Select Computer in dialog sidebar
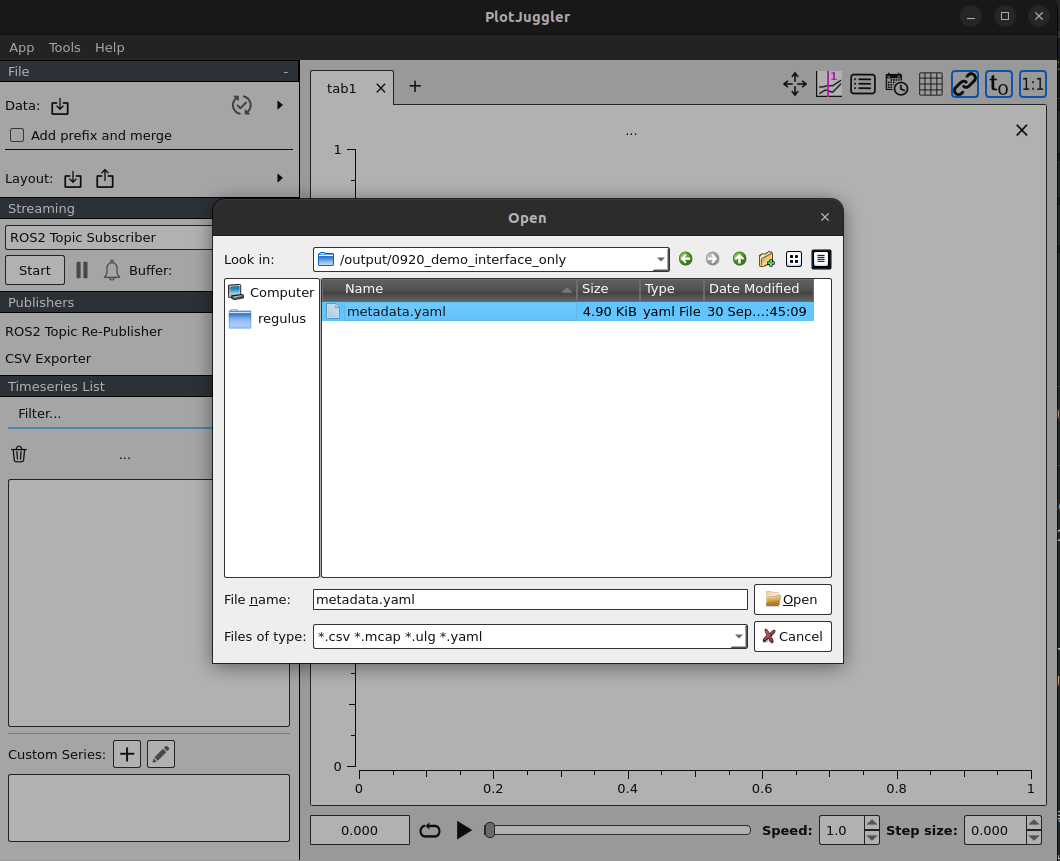The width and height of the screenshot is (1060, 861). click(x=271, y=292)
